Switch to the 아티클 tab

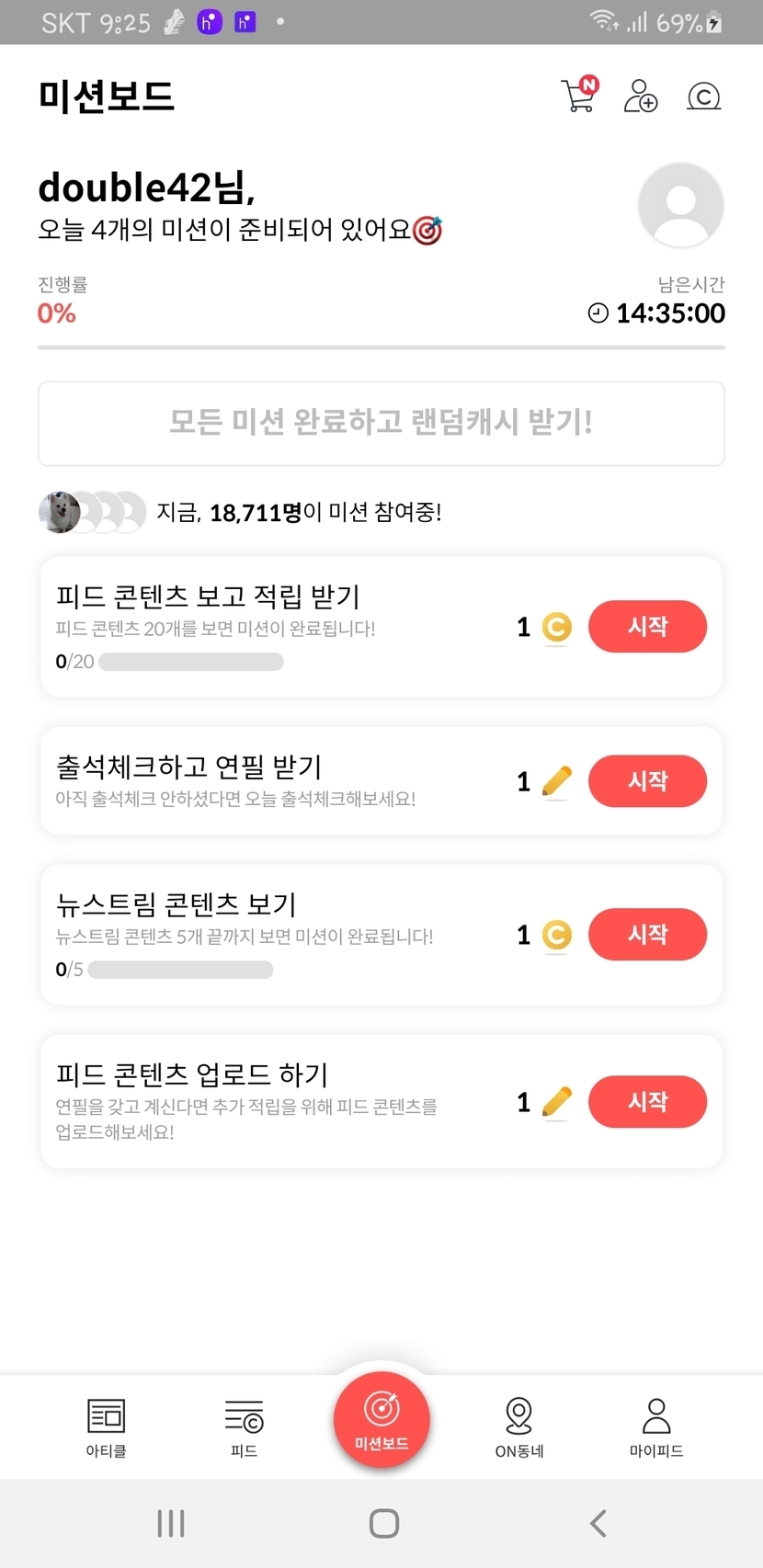(106, 1426)
